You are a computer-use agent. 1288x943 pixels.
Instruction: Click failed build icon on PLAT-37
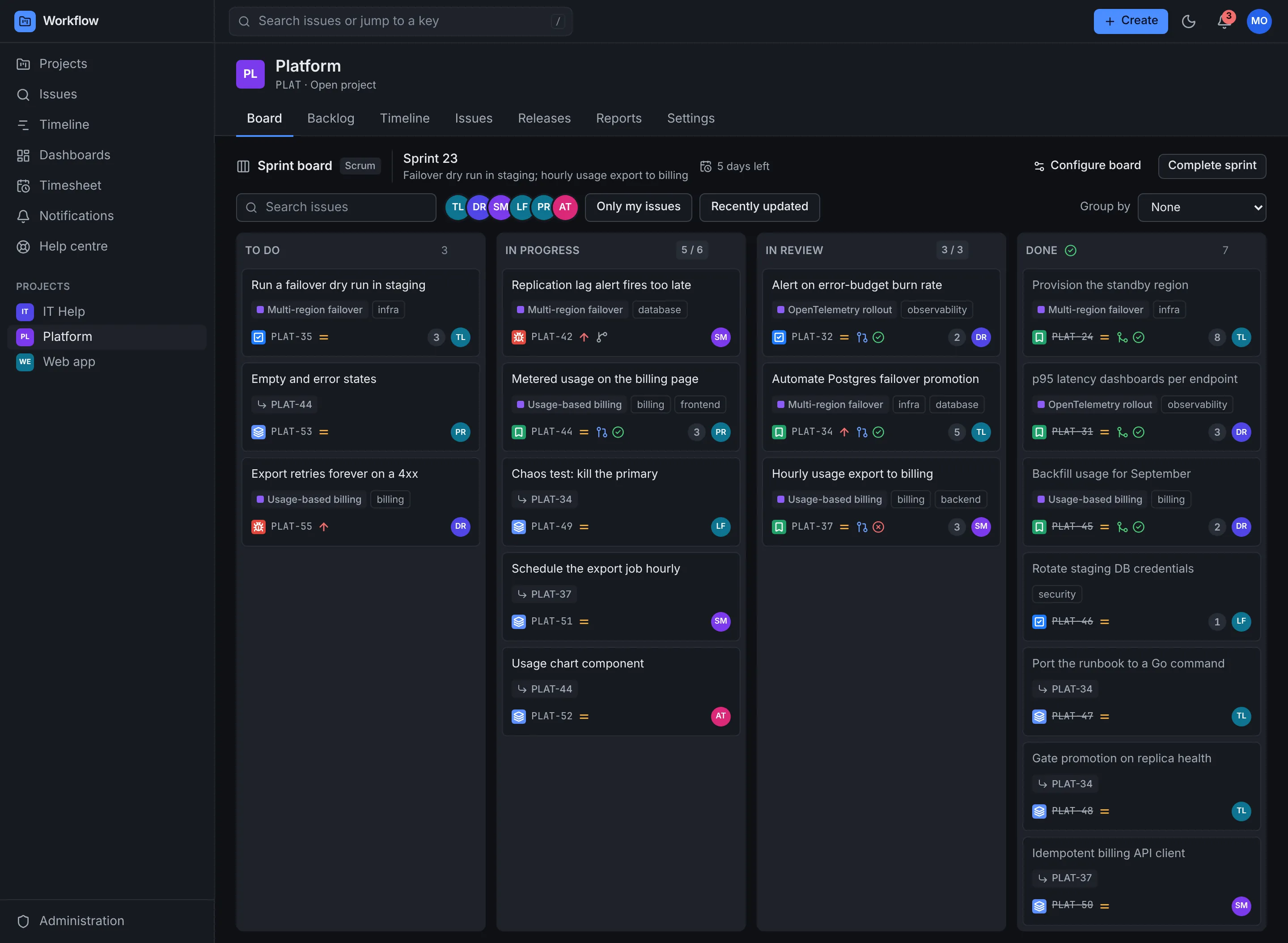[878, 527]
